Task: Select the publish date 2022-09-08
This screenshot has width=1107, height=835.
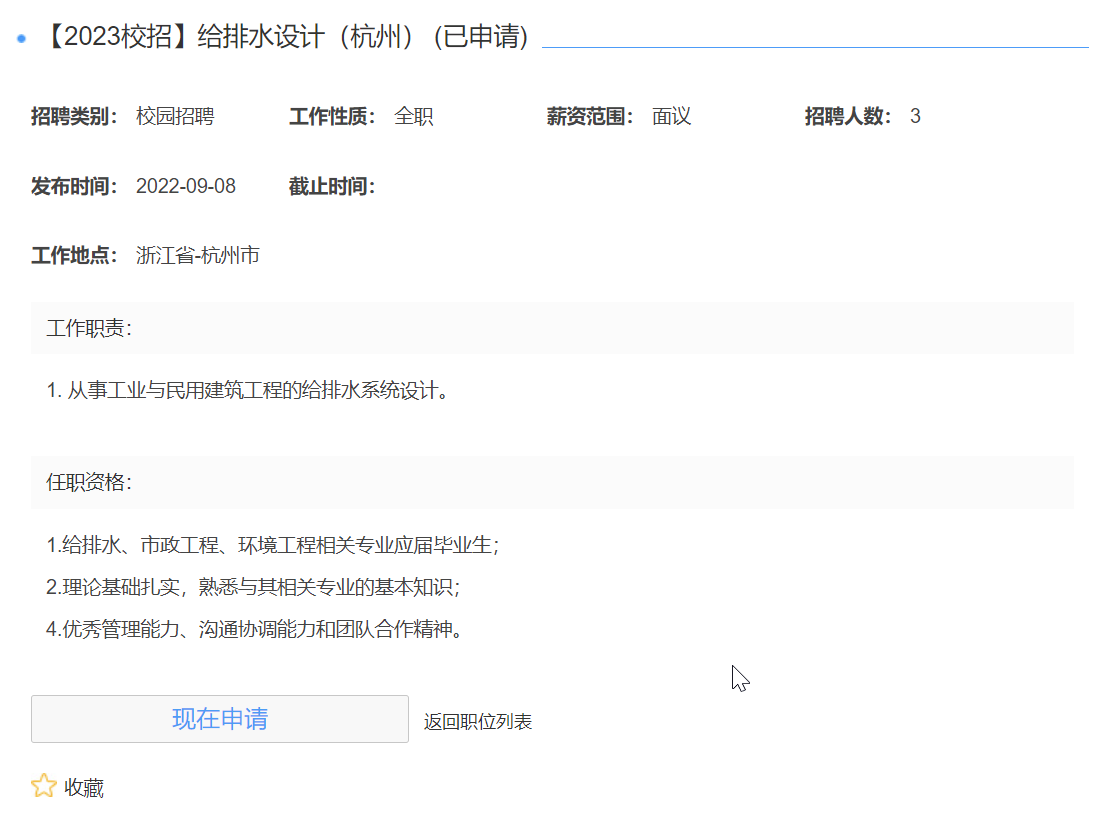Action: pos(186,186)
